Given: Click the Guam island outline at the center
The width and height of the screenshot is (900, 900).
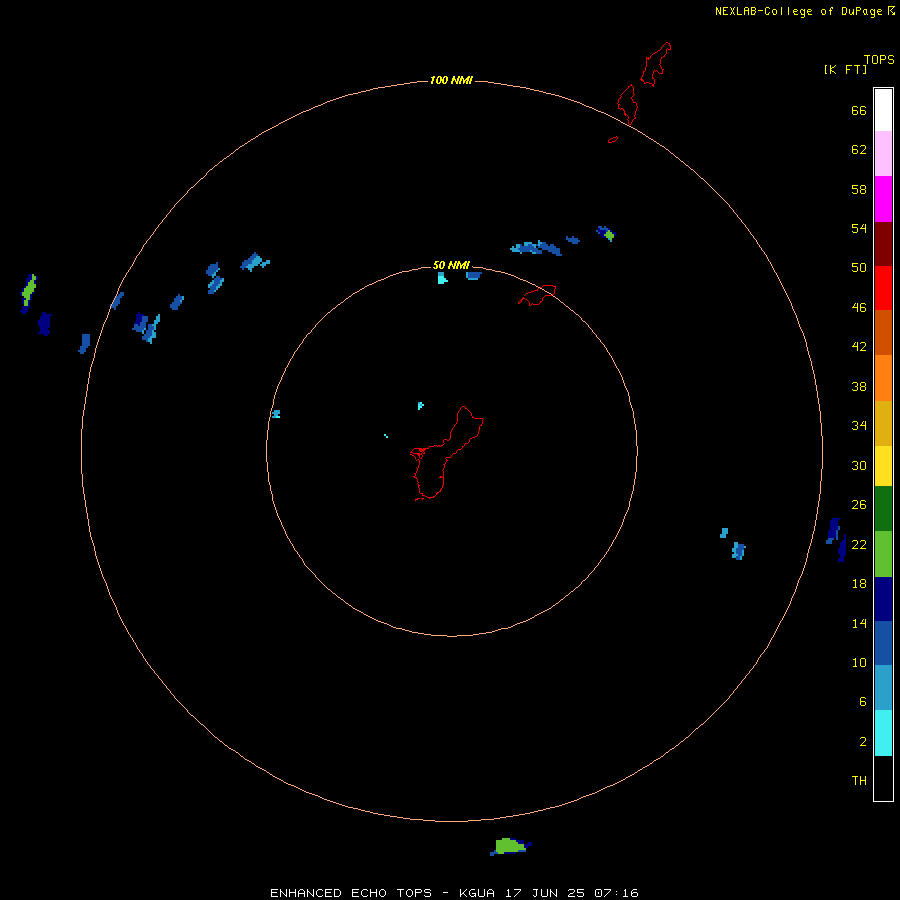Looking at the screenshot, I should coord(447,453).
